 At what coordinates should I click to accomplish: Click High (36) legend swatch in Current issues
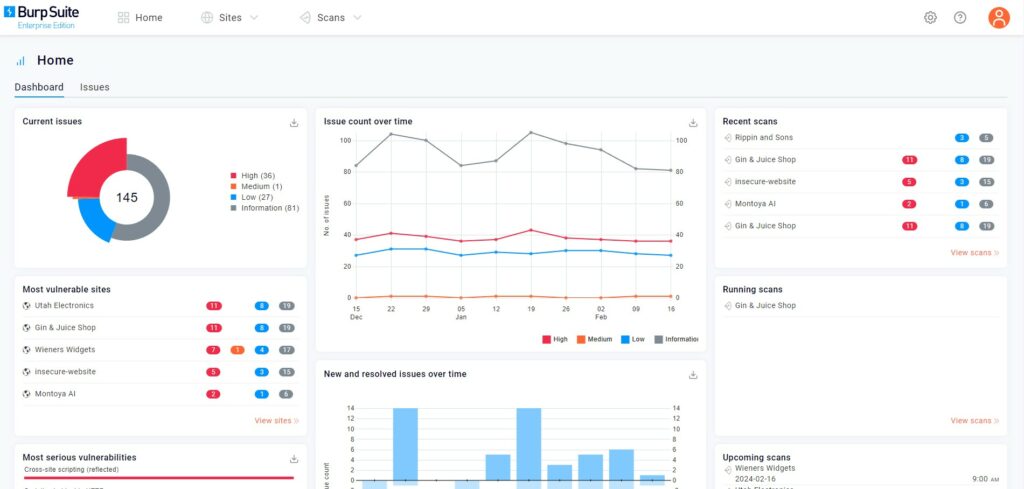233,176
